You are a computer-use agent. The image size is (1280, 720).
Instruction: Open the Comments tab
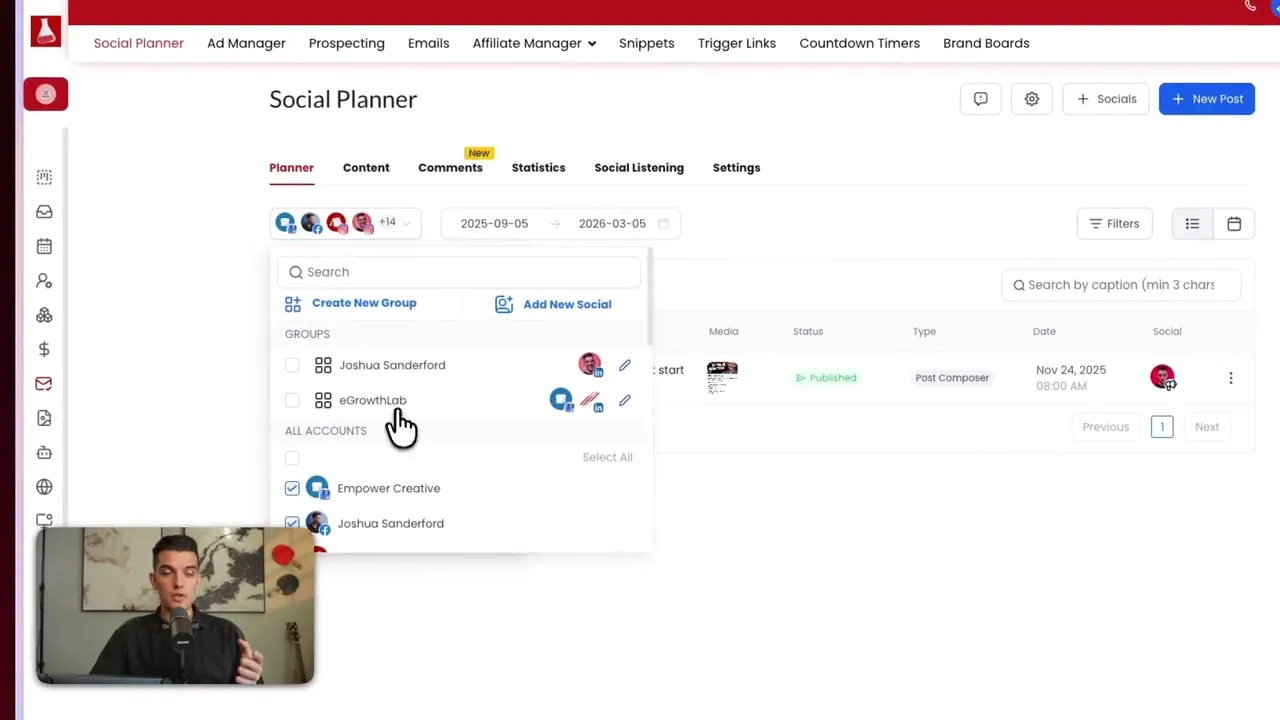click(x=450, y=168)
